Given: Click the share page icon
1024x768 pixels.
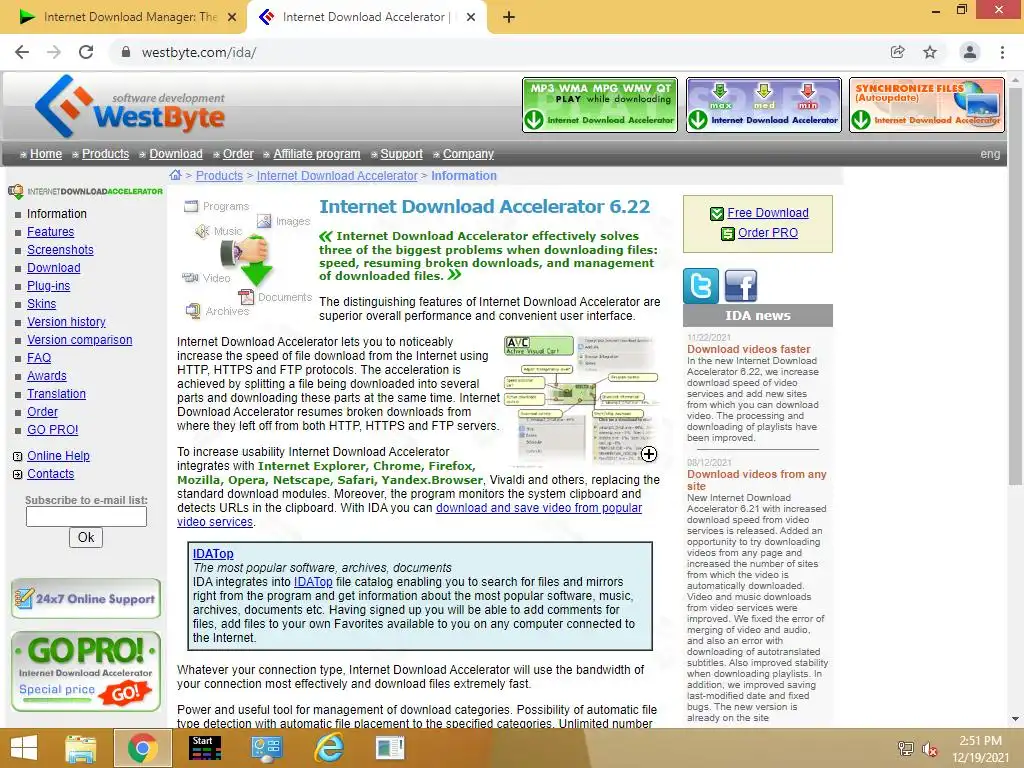Looking at the screenshot, I should (897, 52).
